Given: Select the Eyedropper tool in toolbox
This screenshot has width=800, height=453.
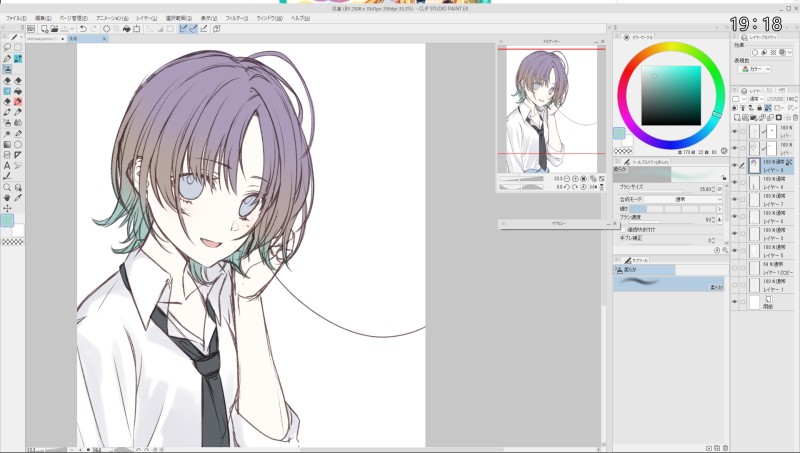Looking at the screenshot, I should [18, 197].
